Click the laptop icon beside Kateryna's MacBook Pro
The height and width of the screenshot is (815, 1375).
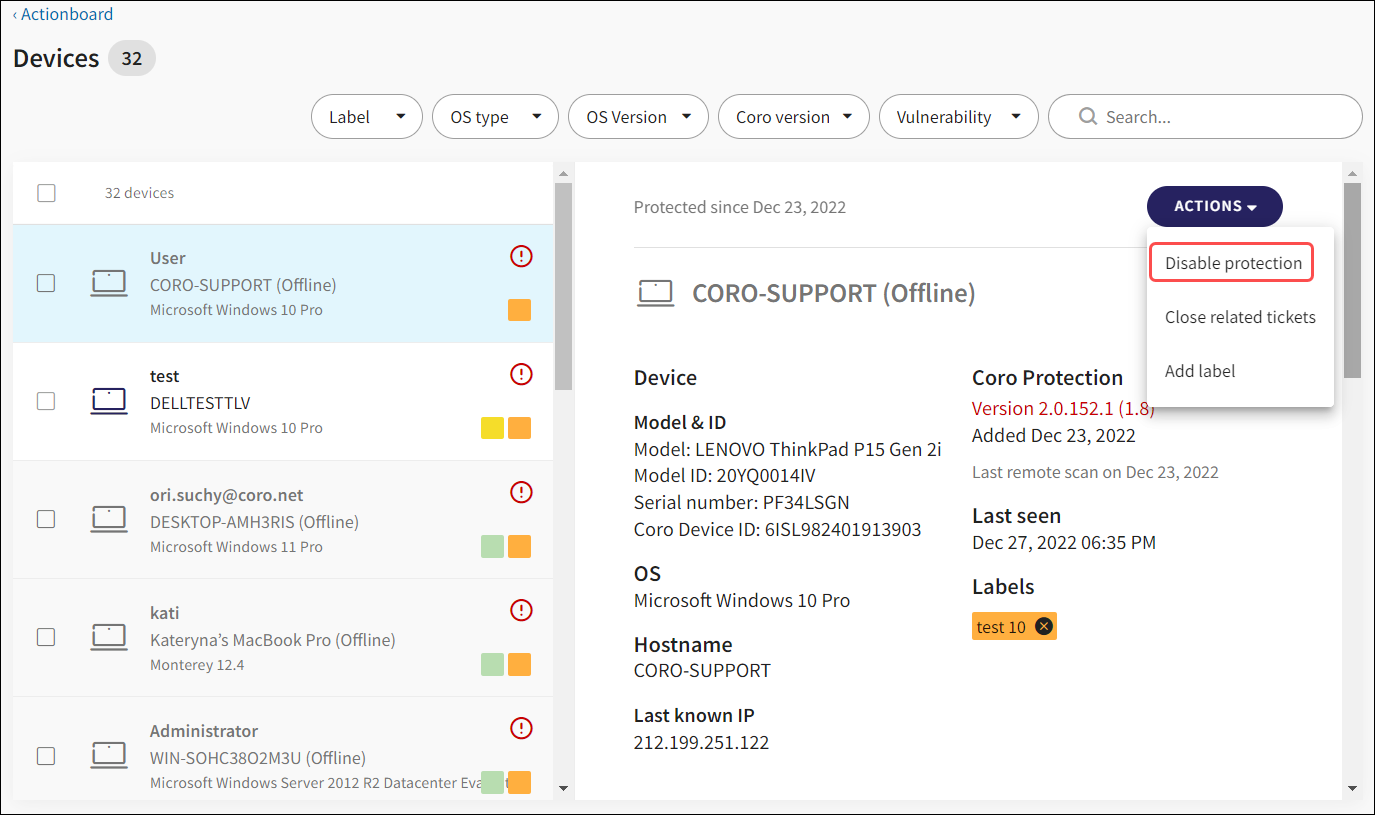[x=109, y=637]
